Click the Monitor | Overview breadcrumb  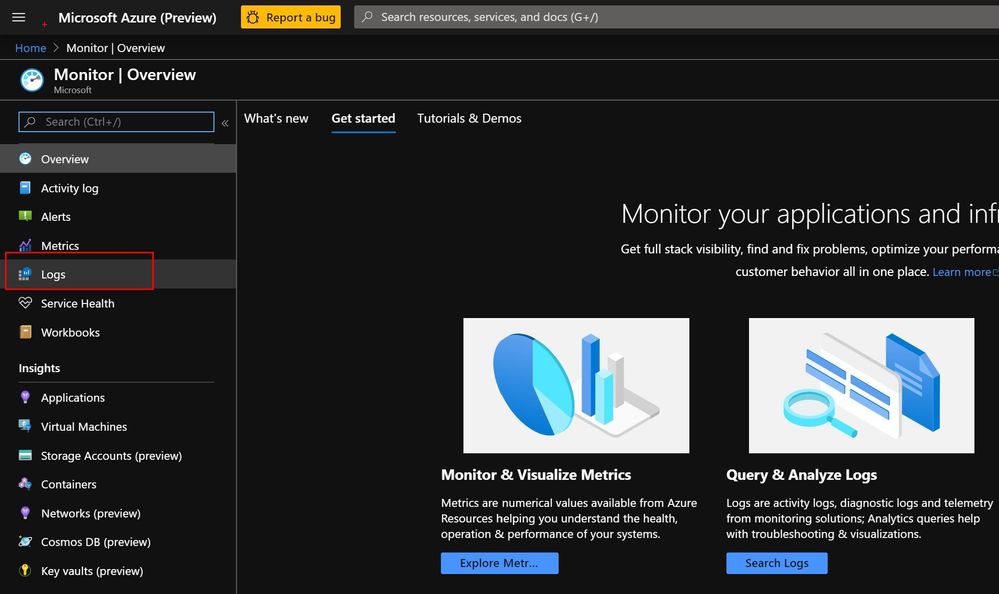[115, 48]
